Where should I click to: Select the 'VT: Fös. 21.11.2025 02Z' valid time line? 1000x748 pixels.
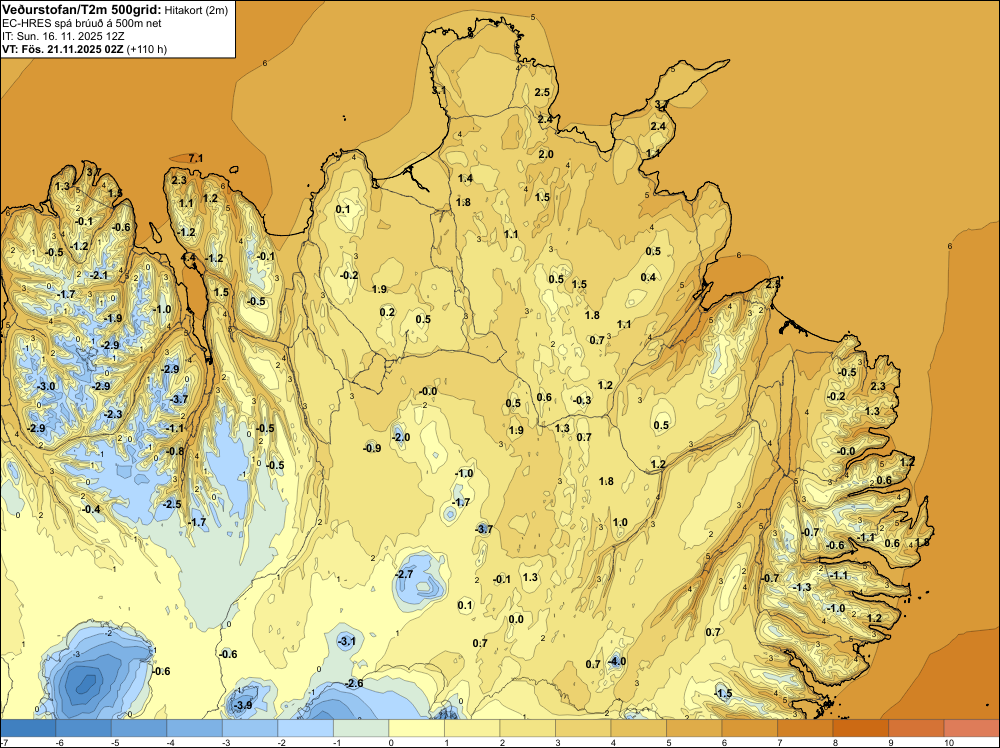(x=63, y=49)
